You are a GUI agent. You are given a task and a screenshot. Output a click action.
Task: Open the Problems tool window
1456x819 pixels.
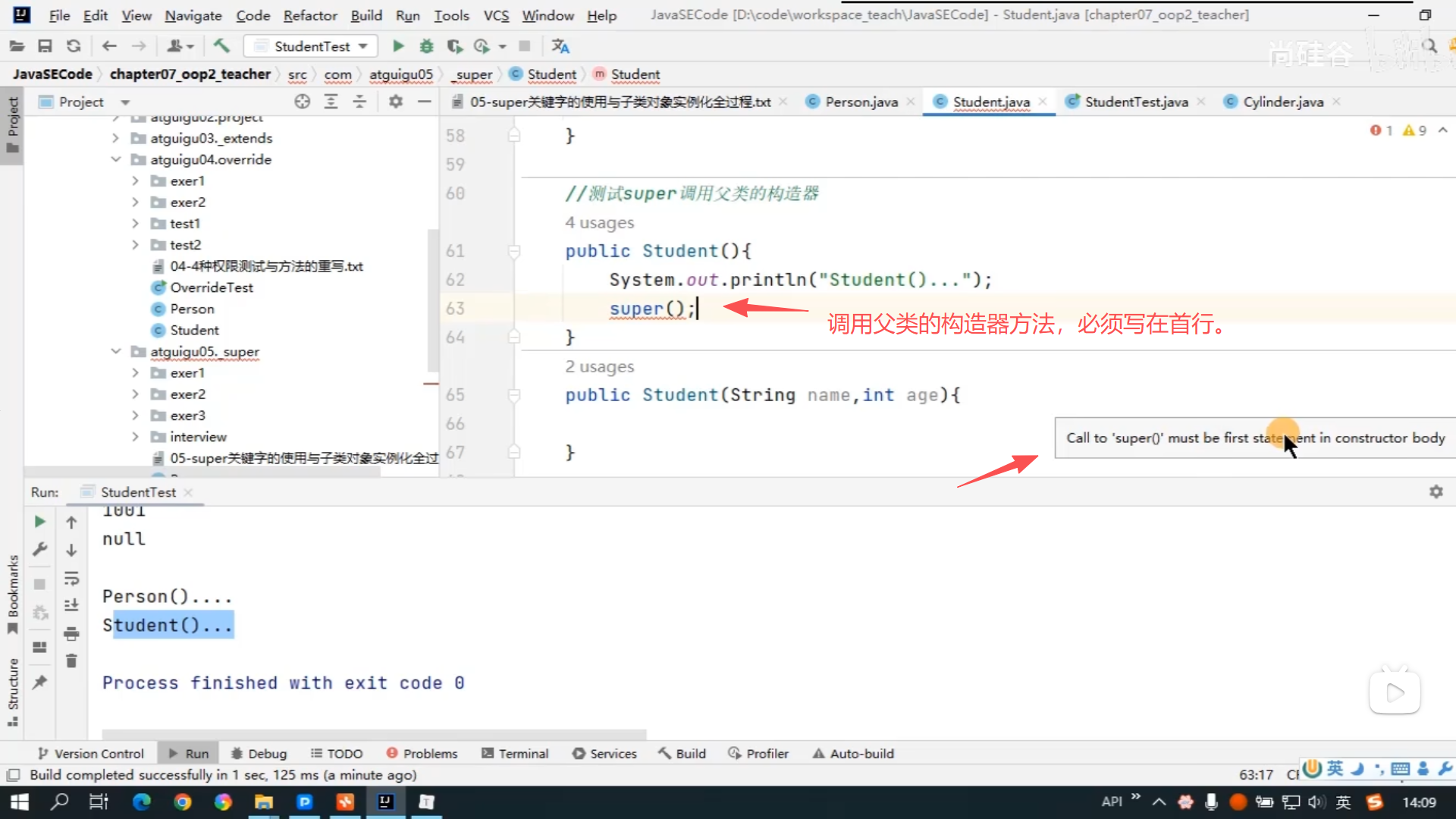422,754
